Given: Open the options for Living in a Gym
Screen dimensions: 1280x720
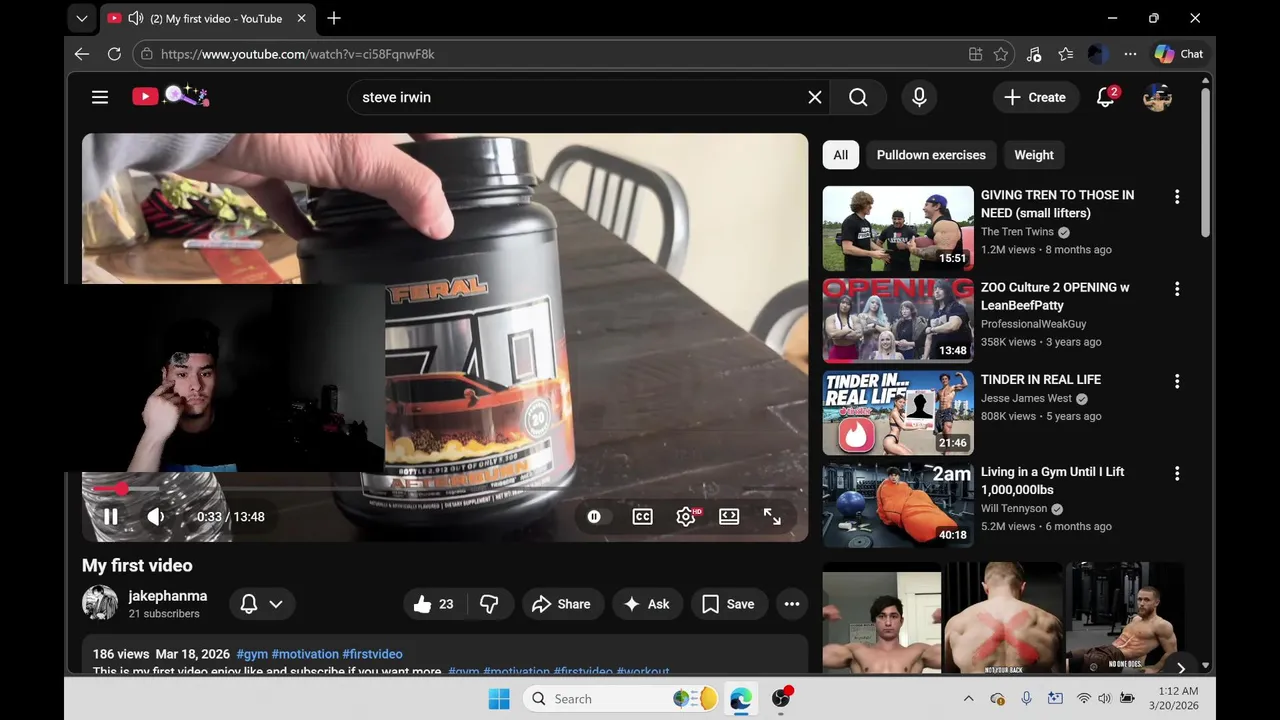Looking at the screenshot, I should pyautogui.click(x=1177, y=473).
